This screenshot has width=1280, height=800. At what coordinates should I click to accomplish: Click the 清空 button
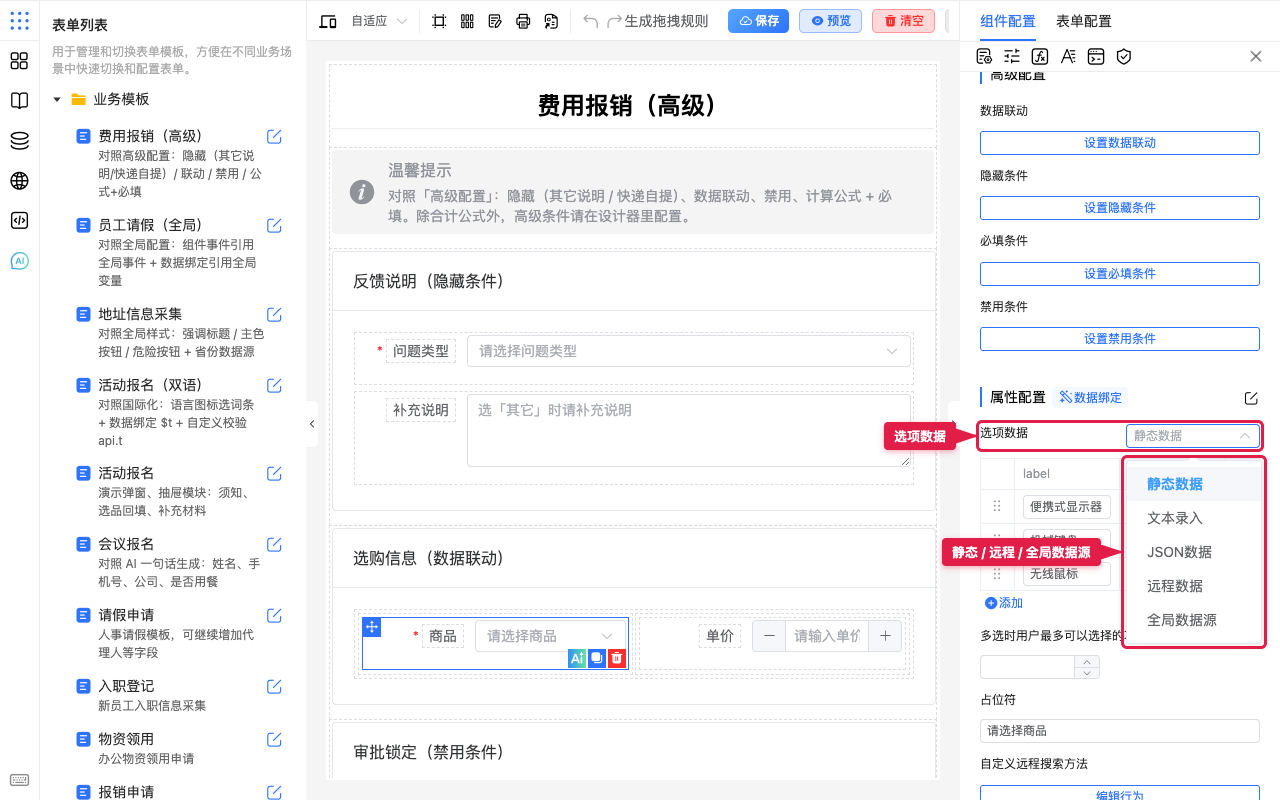point(903,21)
